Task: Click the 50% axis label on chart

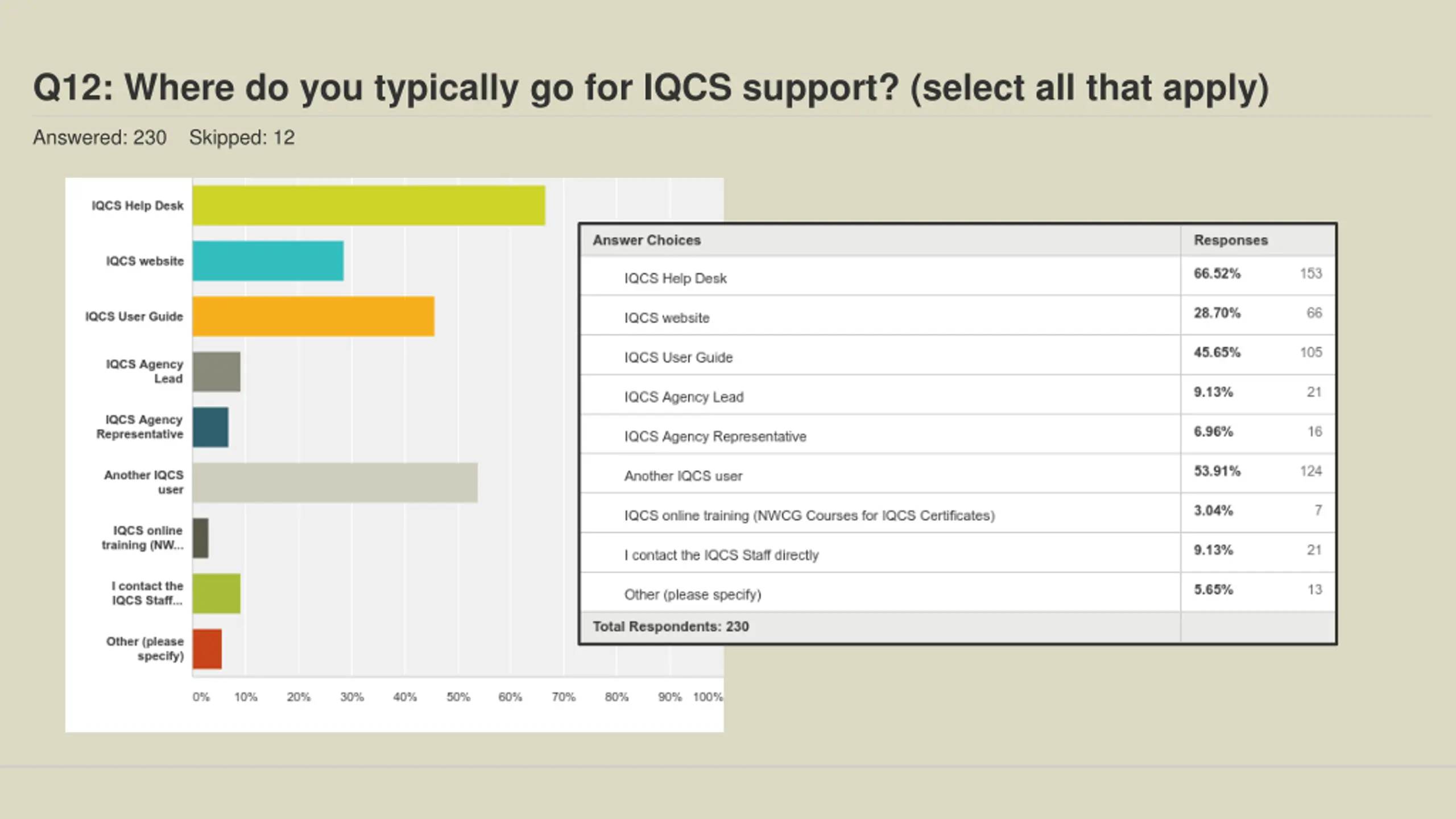Action: tap(458, 697)
